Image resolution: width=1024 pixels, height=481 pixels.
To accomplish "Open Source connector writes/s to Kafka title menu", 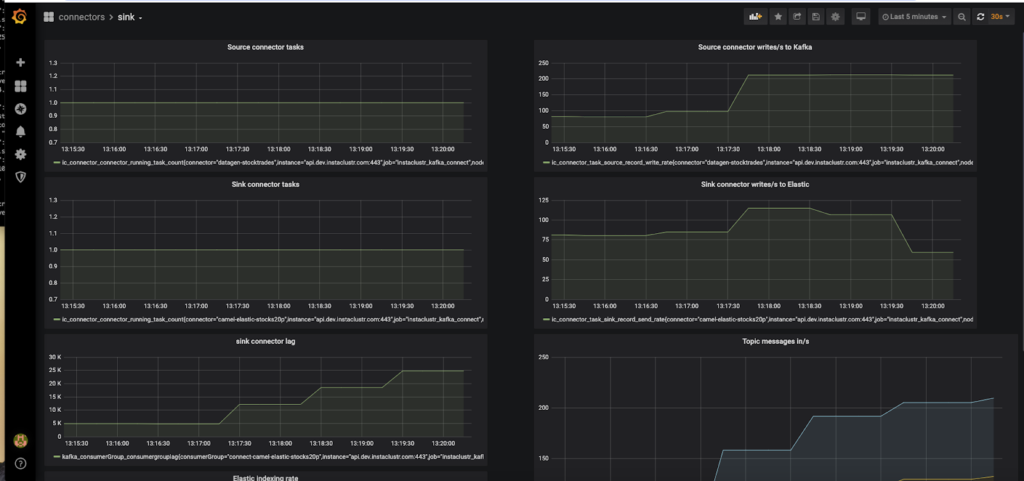I will pyautogui.click(x=755, y=47).
